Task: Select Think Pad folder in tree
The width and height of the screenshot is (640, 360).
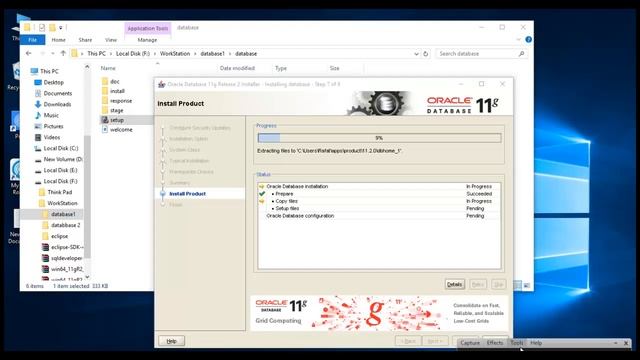Action: (x=59, y=192)
